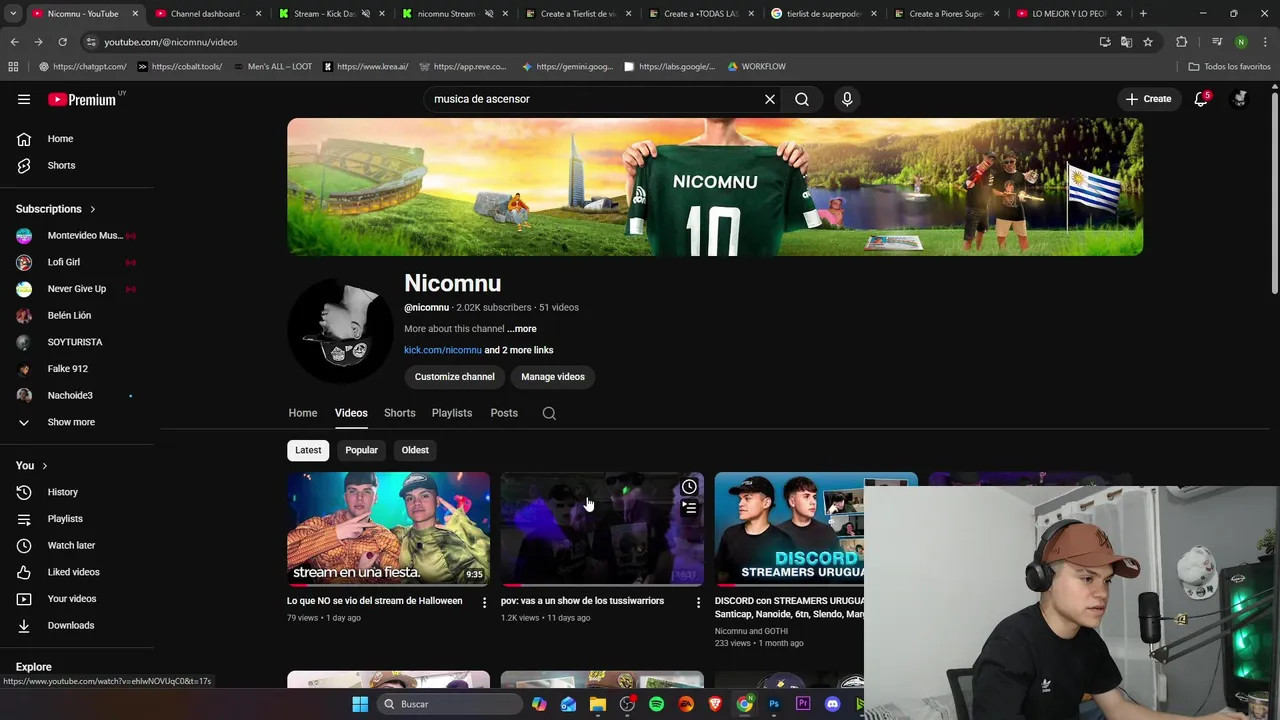This screenshot has height=720, width=1280.
Task: Open Spotify from the taskbar
Action: (656, 704)
